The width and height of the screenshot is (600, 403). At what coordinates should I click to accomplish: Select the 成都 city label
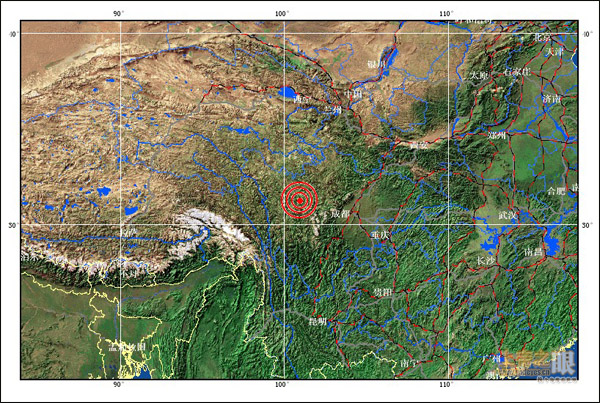[x=340, y=214]
